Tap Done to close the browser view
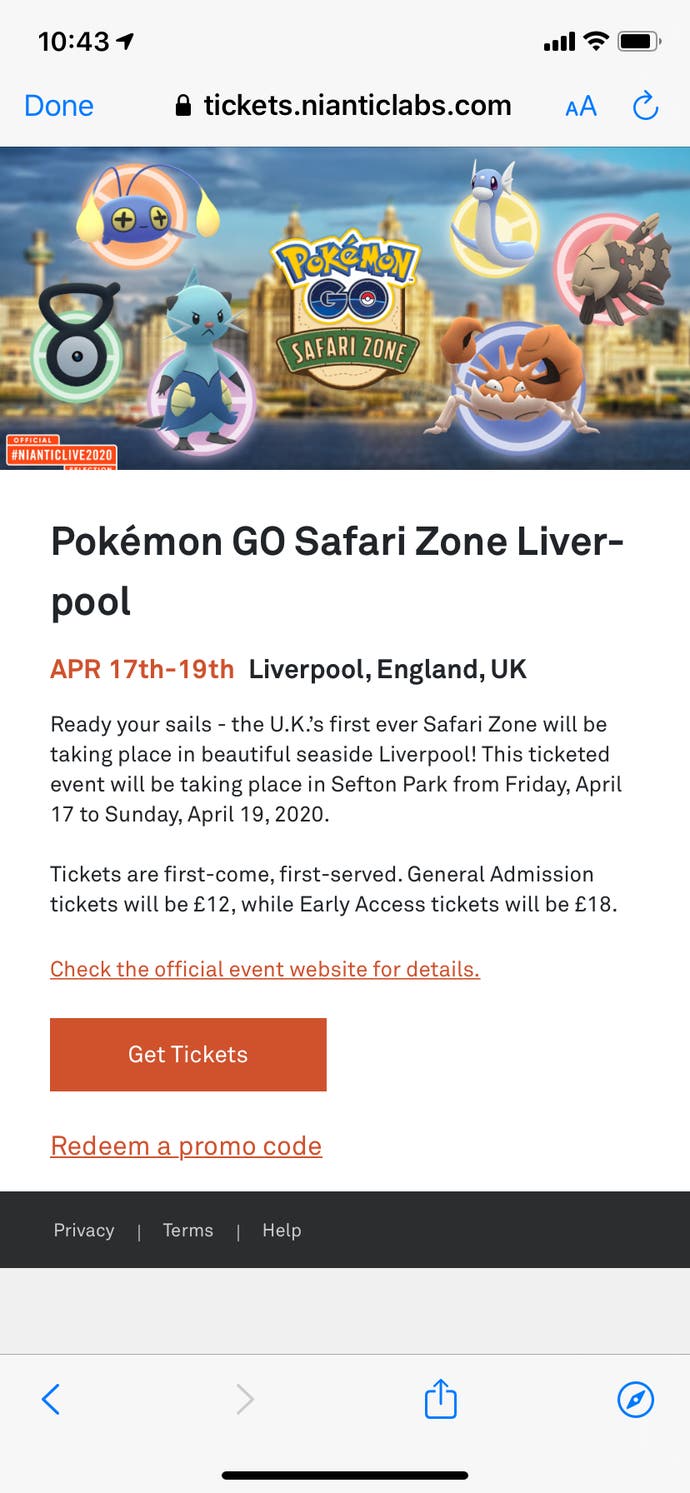 [59, 106]
